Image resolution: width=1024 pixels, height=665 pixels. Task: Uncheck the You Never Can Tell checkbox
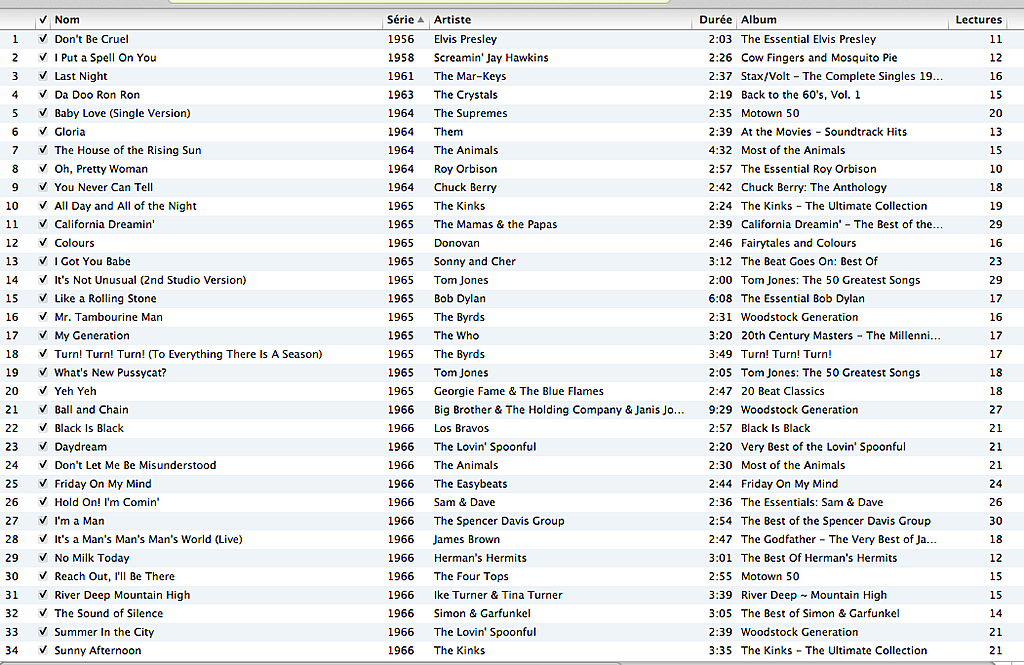coord(43,187)
